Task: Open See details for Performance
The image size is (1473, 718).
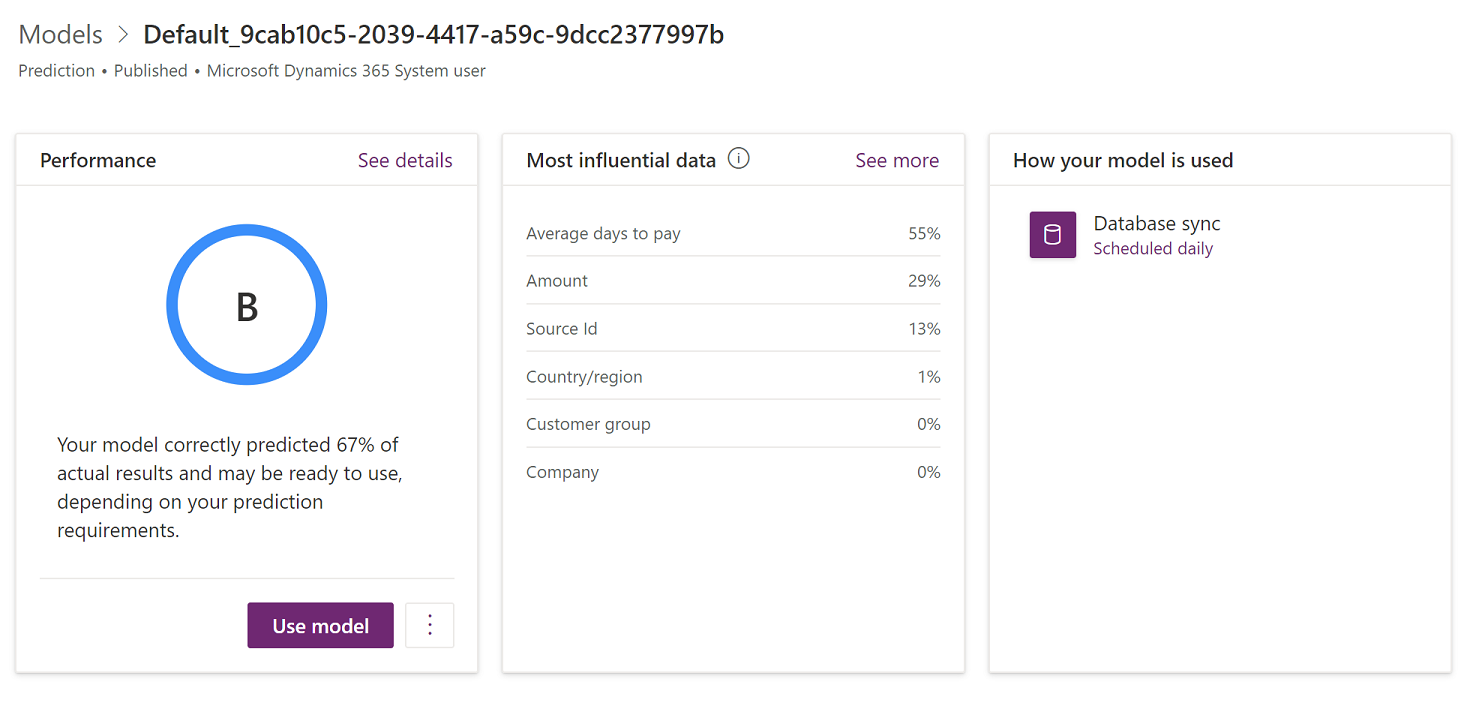Action: coord(405,159)
